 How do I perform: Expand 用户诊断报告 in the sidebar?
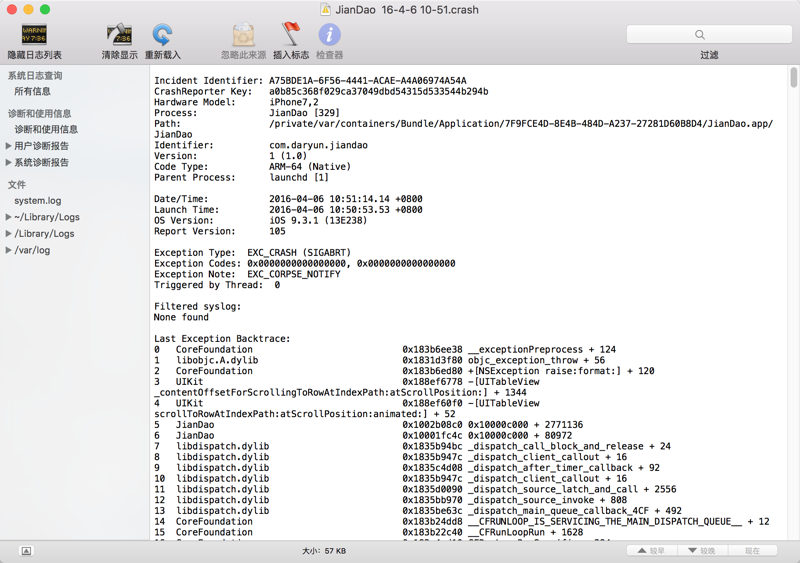[x=8, y=146]
